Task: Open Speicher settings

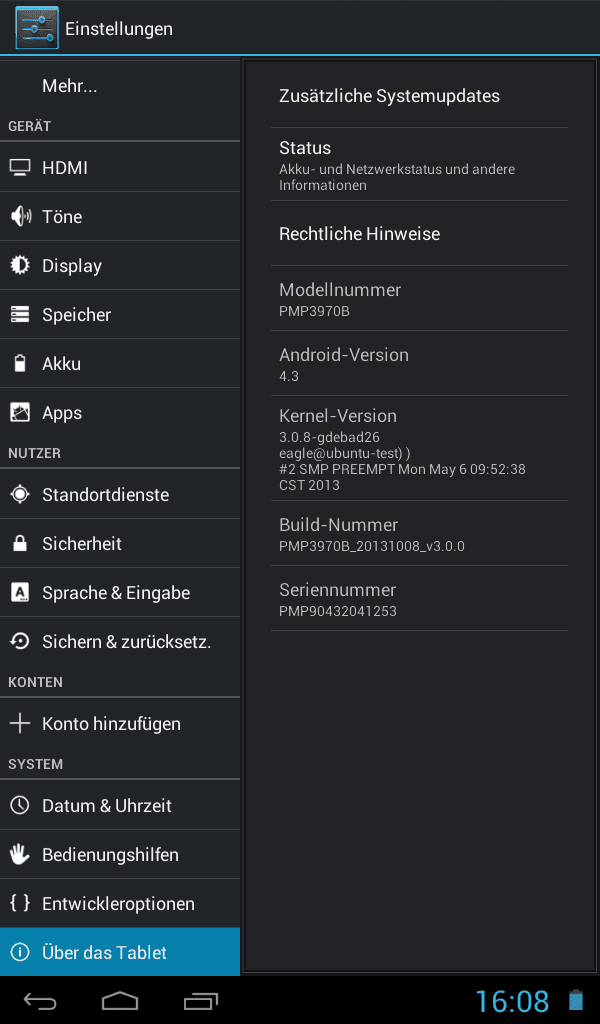Action: tap(120, 315)
